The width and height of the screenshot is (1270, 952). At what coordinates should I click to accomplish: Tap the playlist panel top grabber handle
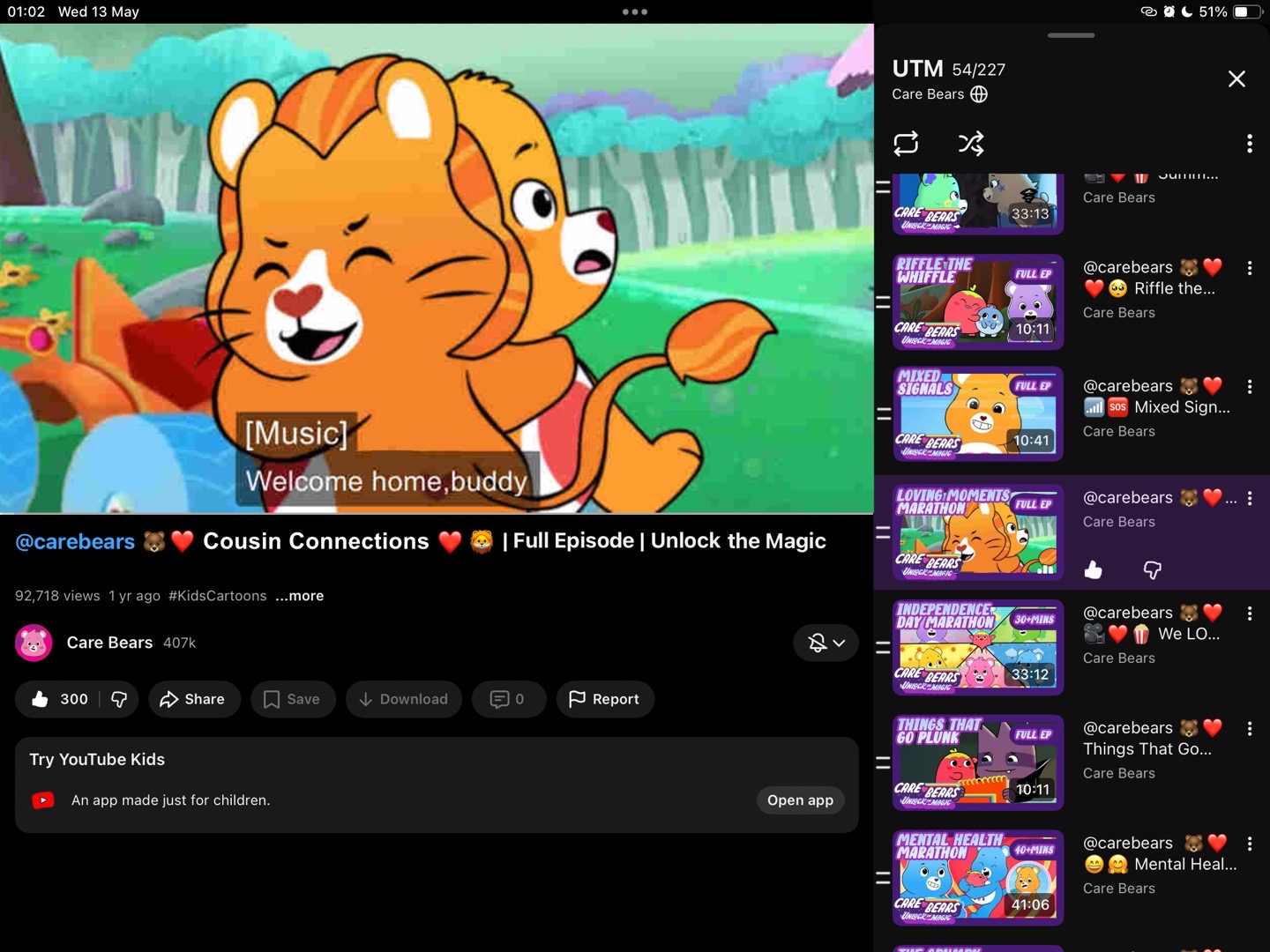(1072, 35)
